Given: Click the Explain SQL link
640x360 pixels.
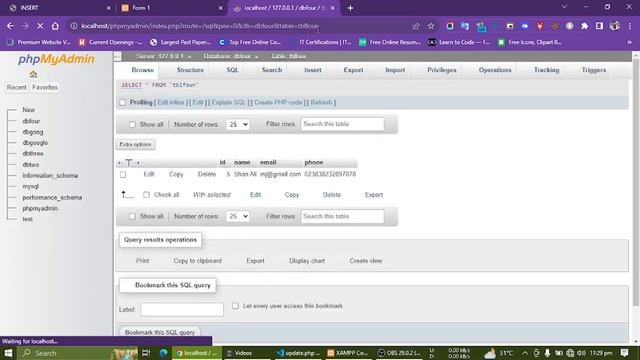Looking at the screenshot, I should (229, 102).
